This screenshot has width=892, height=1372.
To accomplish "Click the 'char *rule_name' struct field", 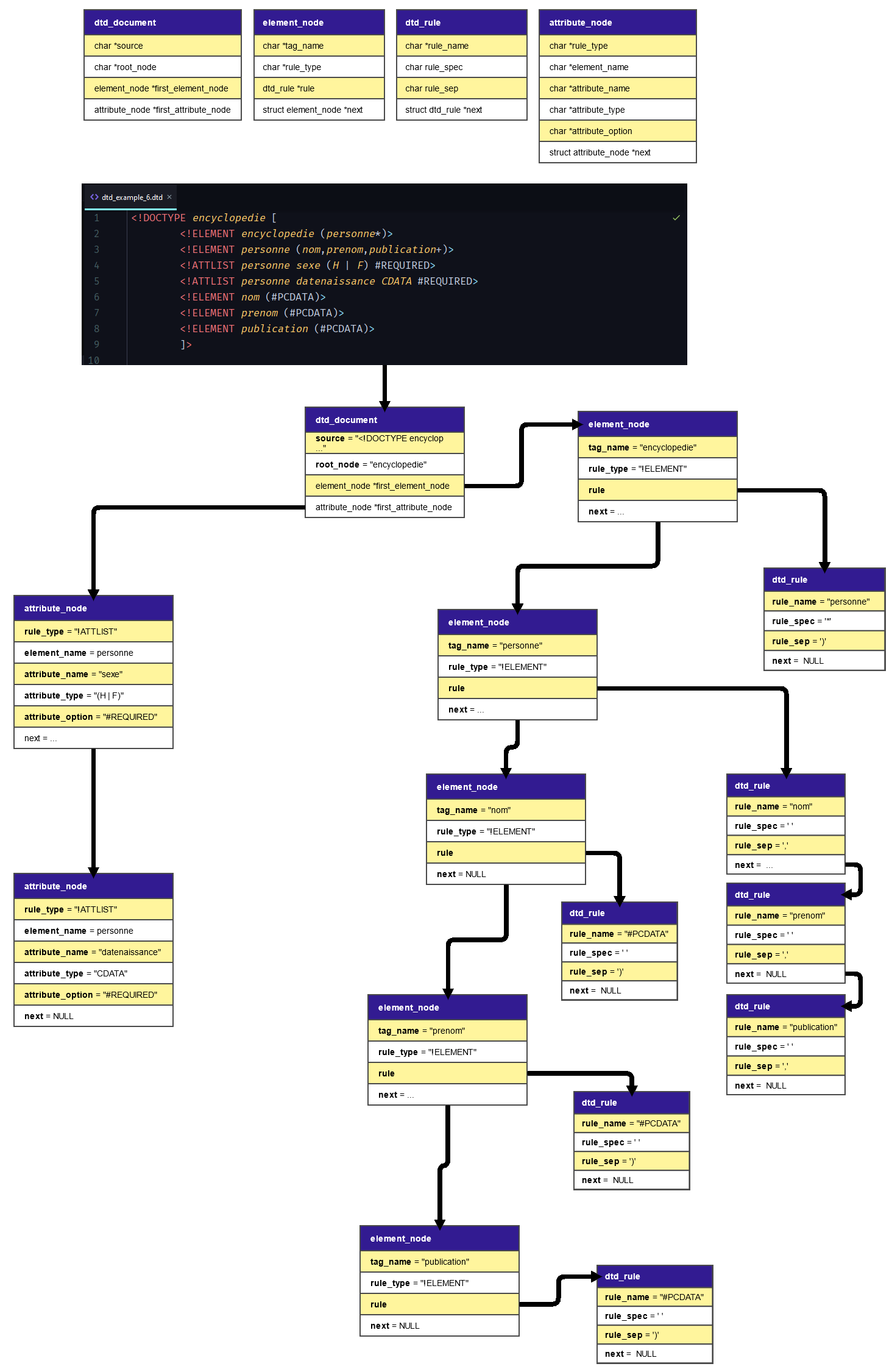I will pos(462,46).
